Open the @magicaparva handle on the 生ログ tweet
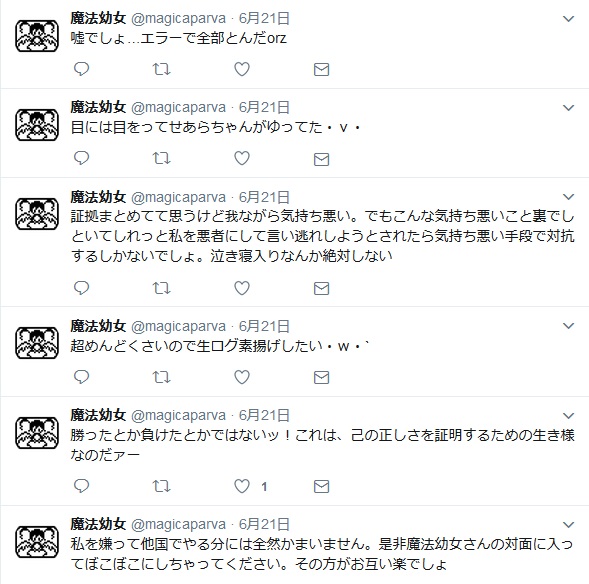The height and width of the screenshot is (584, 589). [178, 326]
